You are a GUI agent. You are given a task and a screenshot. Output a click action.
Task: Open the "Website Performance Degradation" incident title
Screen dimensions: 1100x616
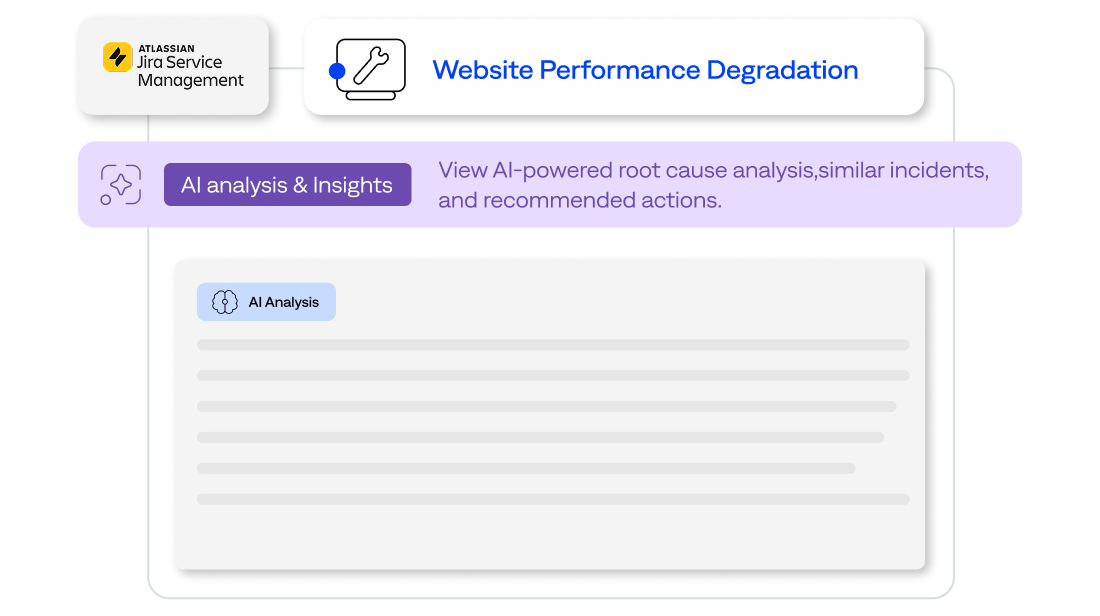[645, 70]
